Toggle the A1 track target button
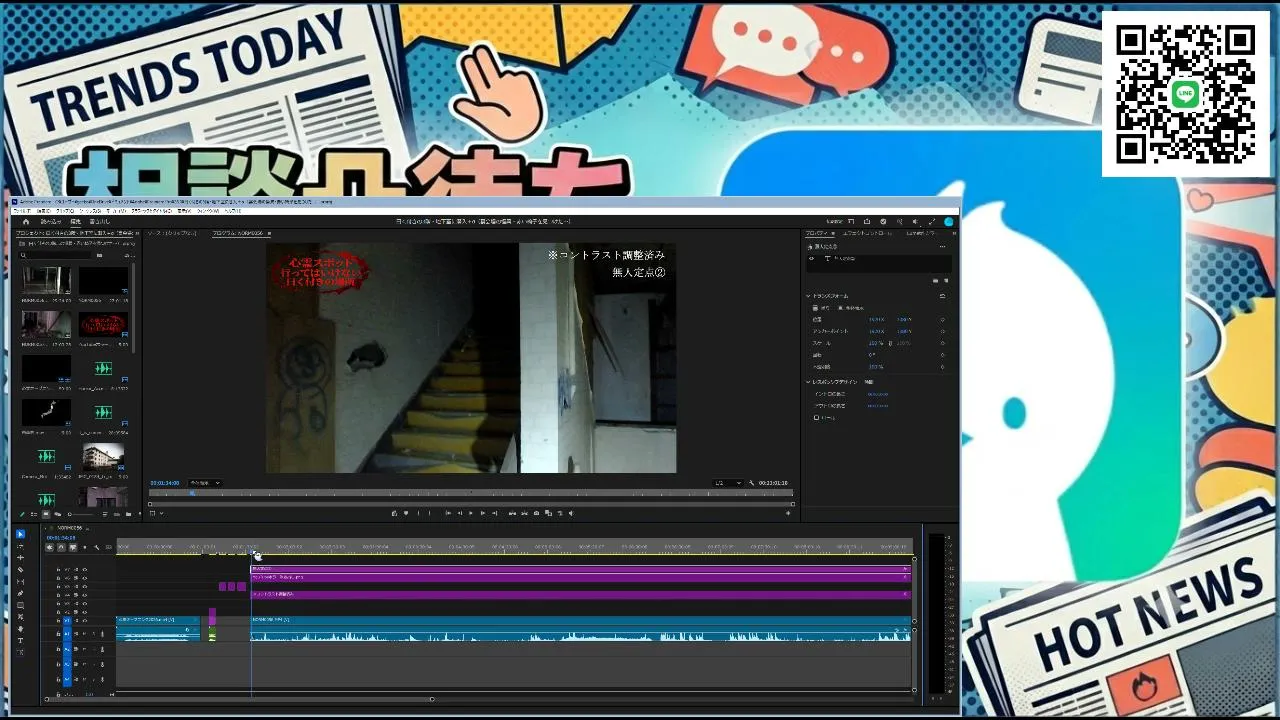Viewport: 1280px width, 720px height. [68, 633]
